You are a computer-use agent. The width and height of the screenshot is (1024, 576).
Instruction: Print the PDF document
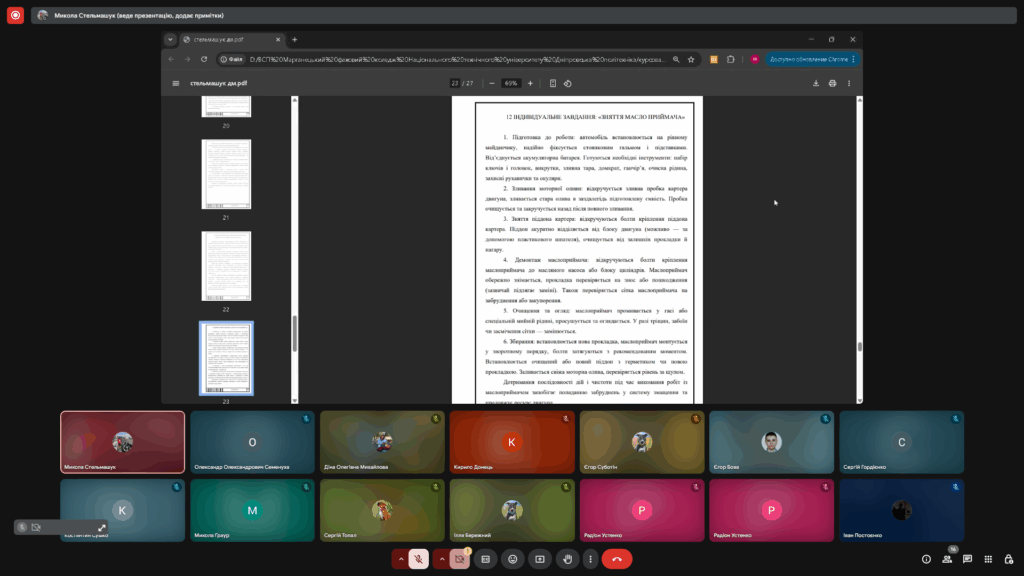tap(832, 84)
